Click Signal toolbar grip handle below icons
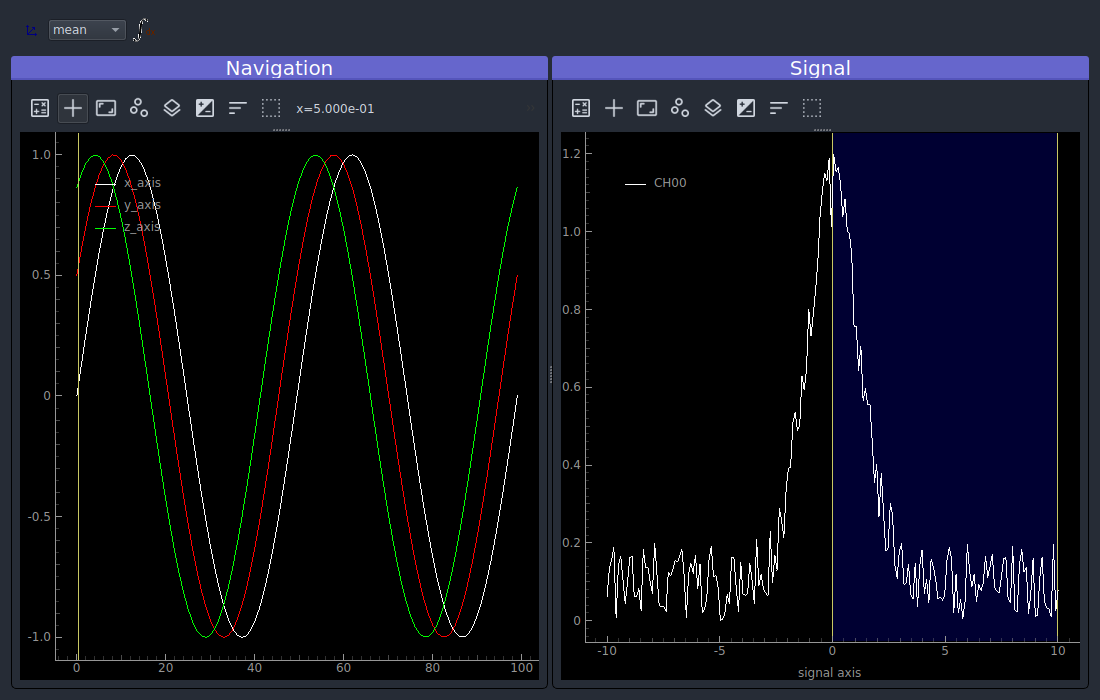Screen dimensions: 1100x700 click(822, 130)
